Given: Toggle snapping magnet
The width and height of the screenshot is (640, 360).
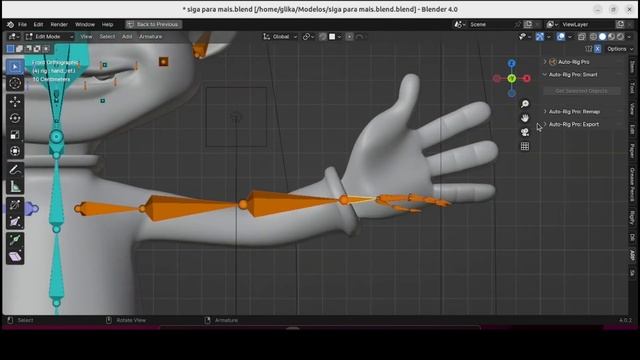Looking at the screenshot, I should coord(323,37).
